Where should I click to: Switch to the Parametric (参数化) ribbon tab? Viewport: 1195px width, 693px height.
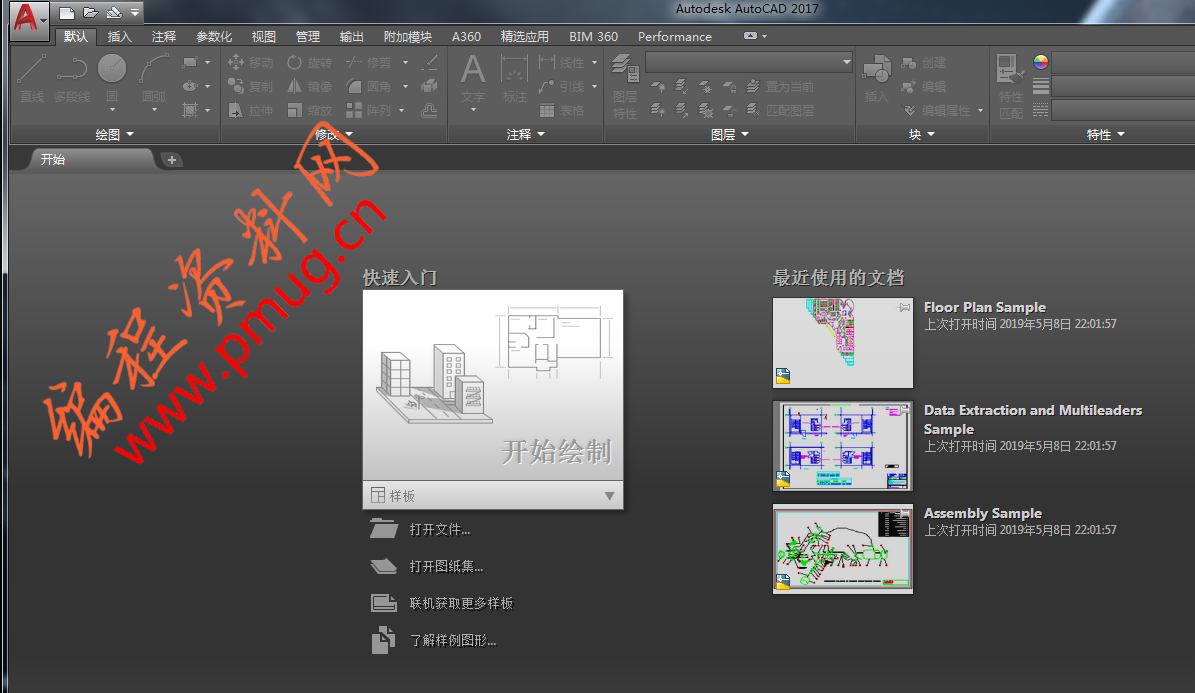(214, 37)
